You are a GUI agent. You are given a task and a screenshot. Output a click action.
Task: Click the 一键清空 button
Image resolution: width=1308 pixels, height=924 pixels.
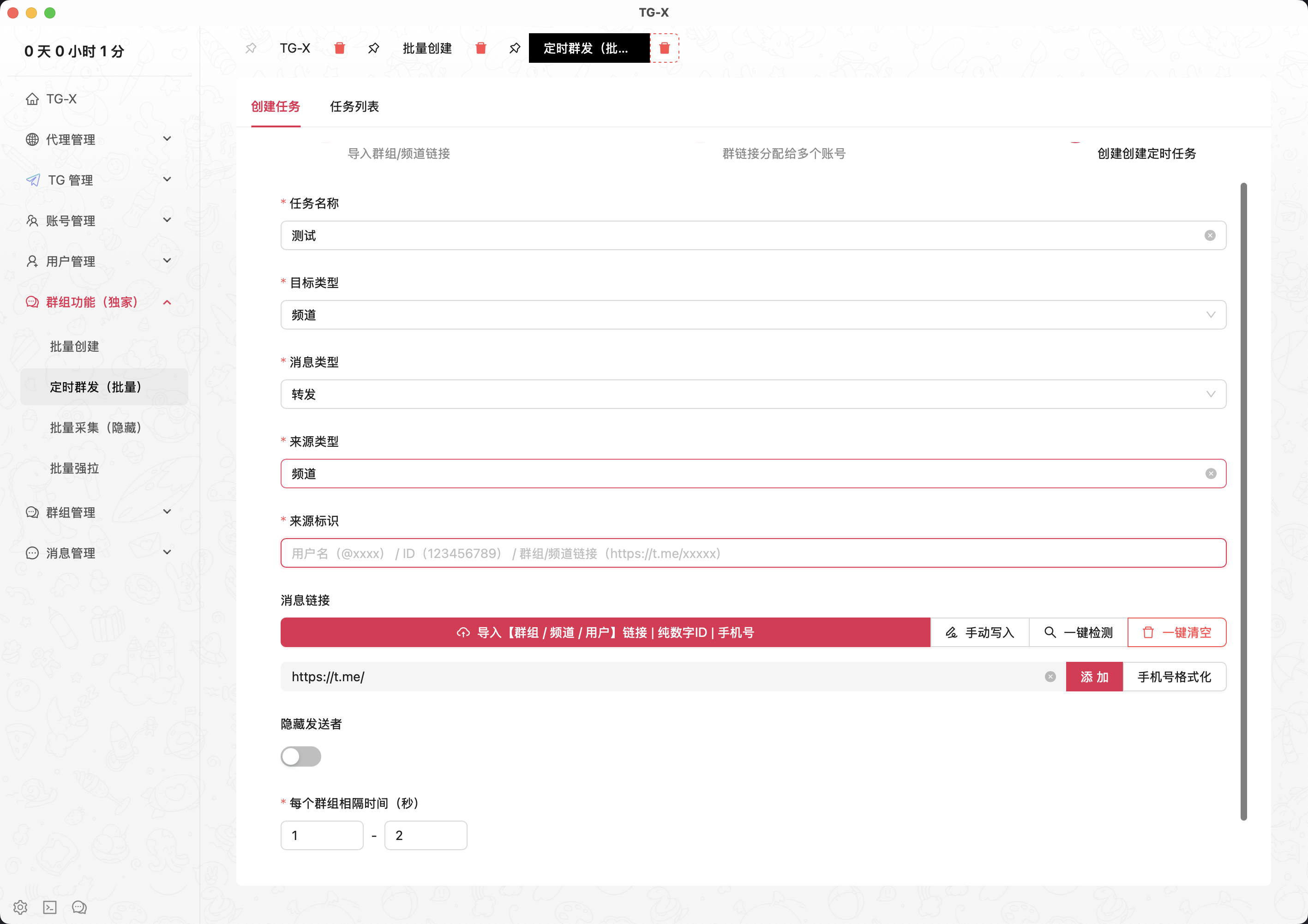point(1177,632)
